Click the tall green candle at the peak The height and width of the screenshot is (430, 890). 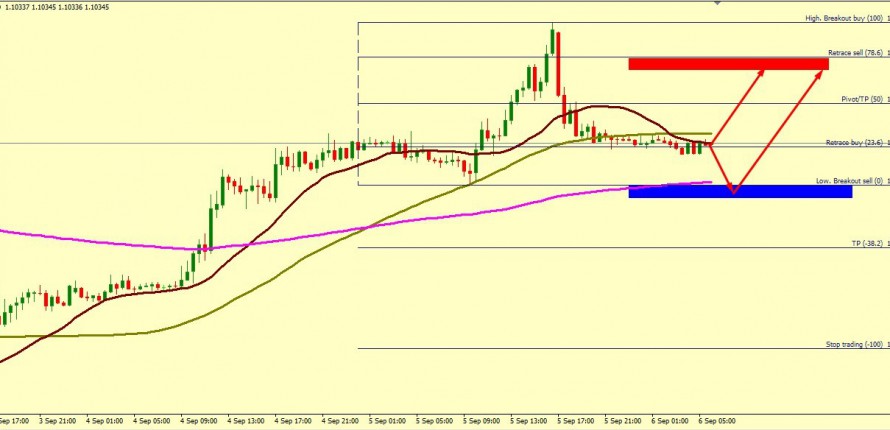[x=552, y=40]
